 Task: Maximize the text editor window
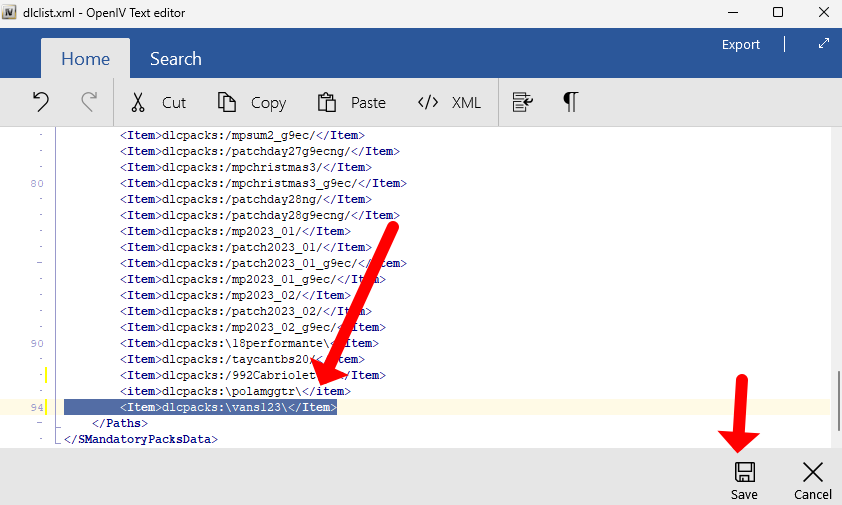[777, 13]
